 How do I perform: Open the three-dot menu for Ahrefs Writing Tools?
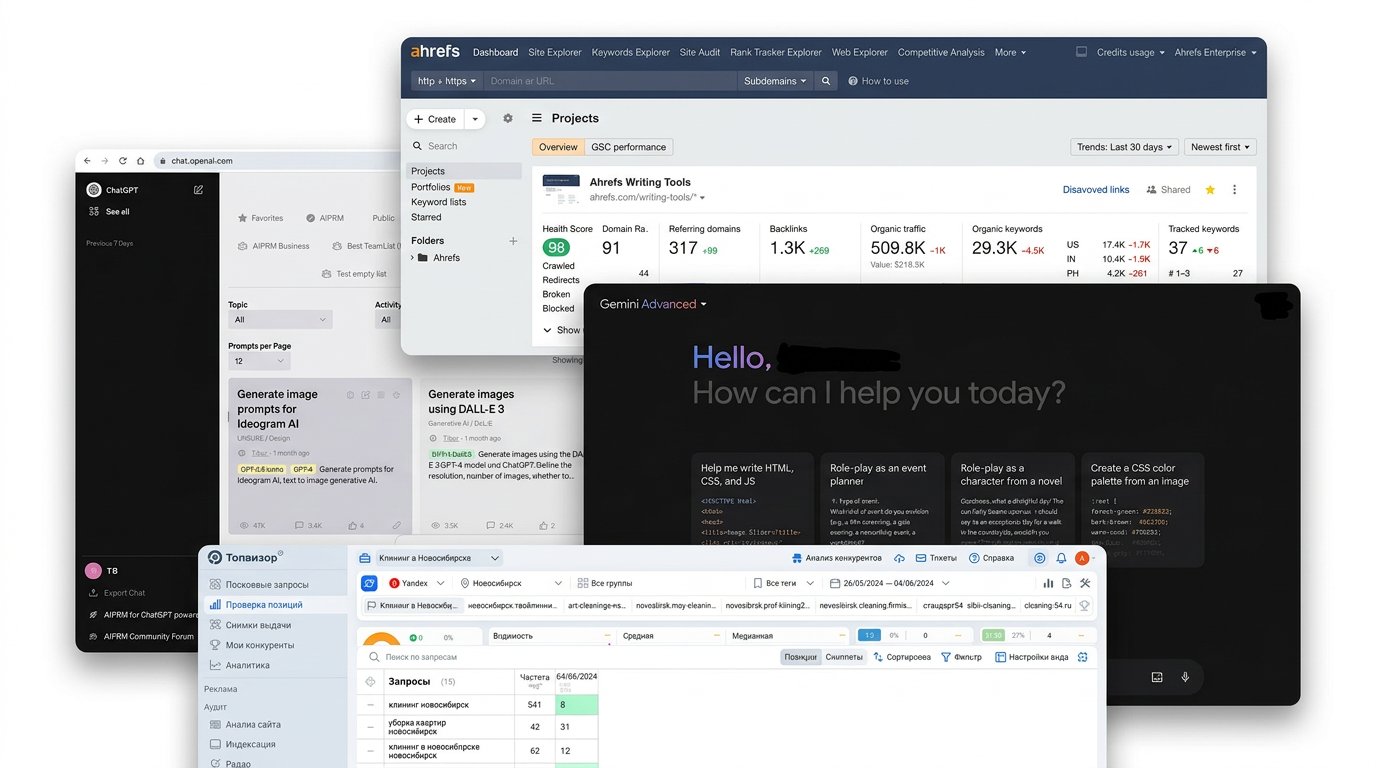(1234, 190)
